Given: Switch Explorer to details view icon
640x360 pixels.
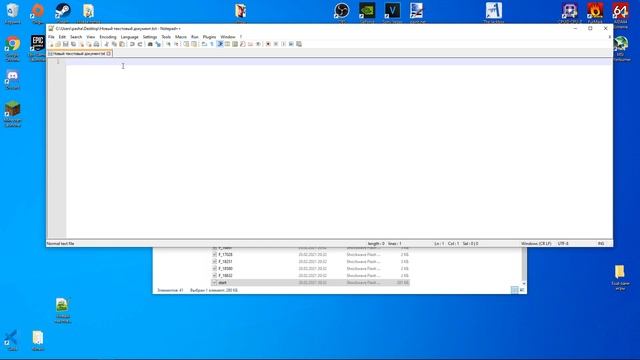Looking at the screenshot, I should pos(515,290).
